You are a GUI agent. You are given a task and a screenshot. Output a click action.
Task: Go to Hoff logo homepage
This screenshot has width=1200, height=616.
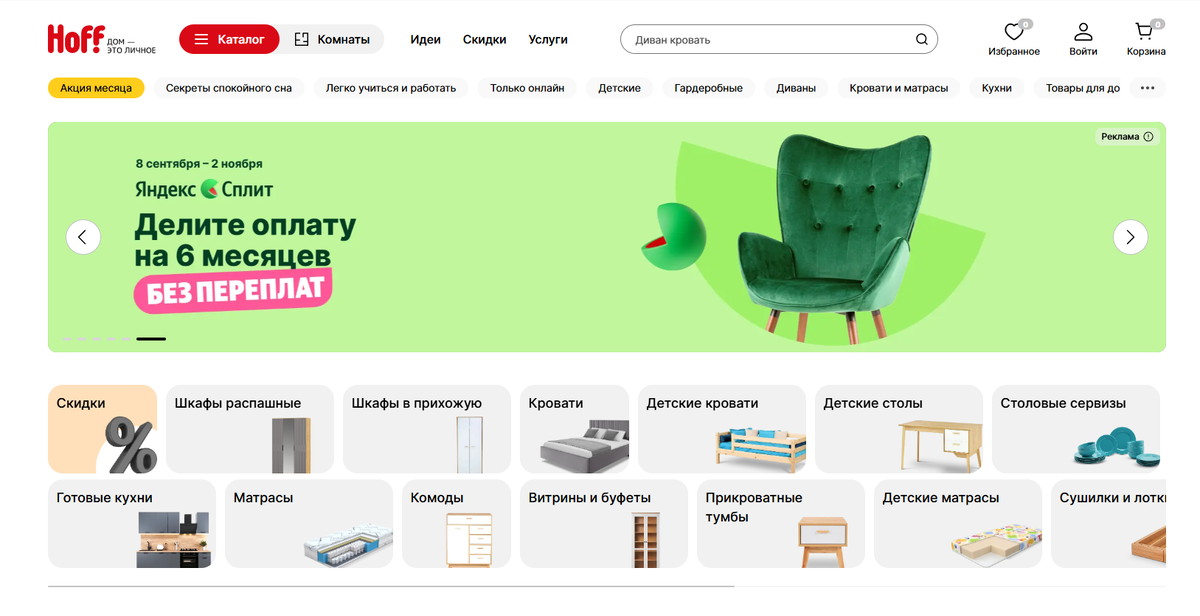102,39
